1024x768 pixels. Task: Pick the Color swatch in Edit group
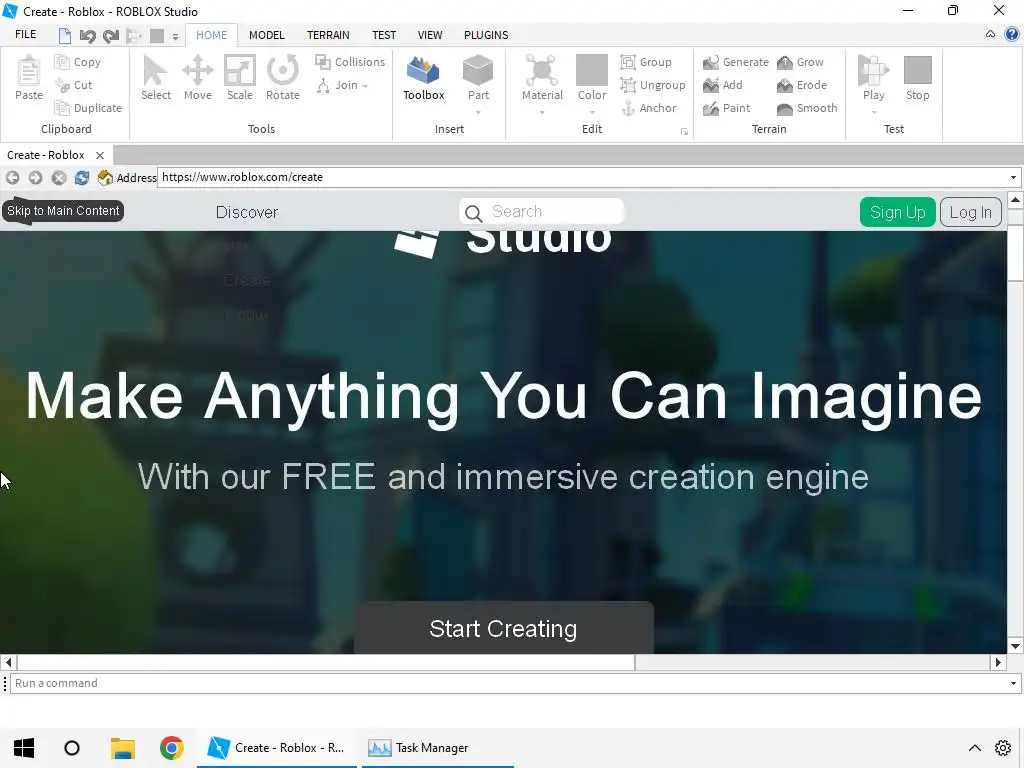click(592, 71)
